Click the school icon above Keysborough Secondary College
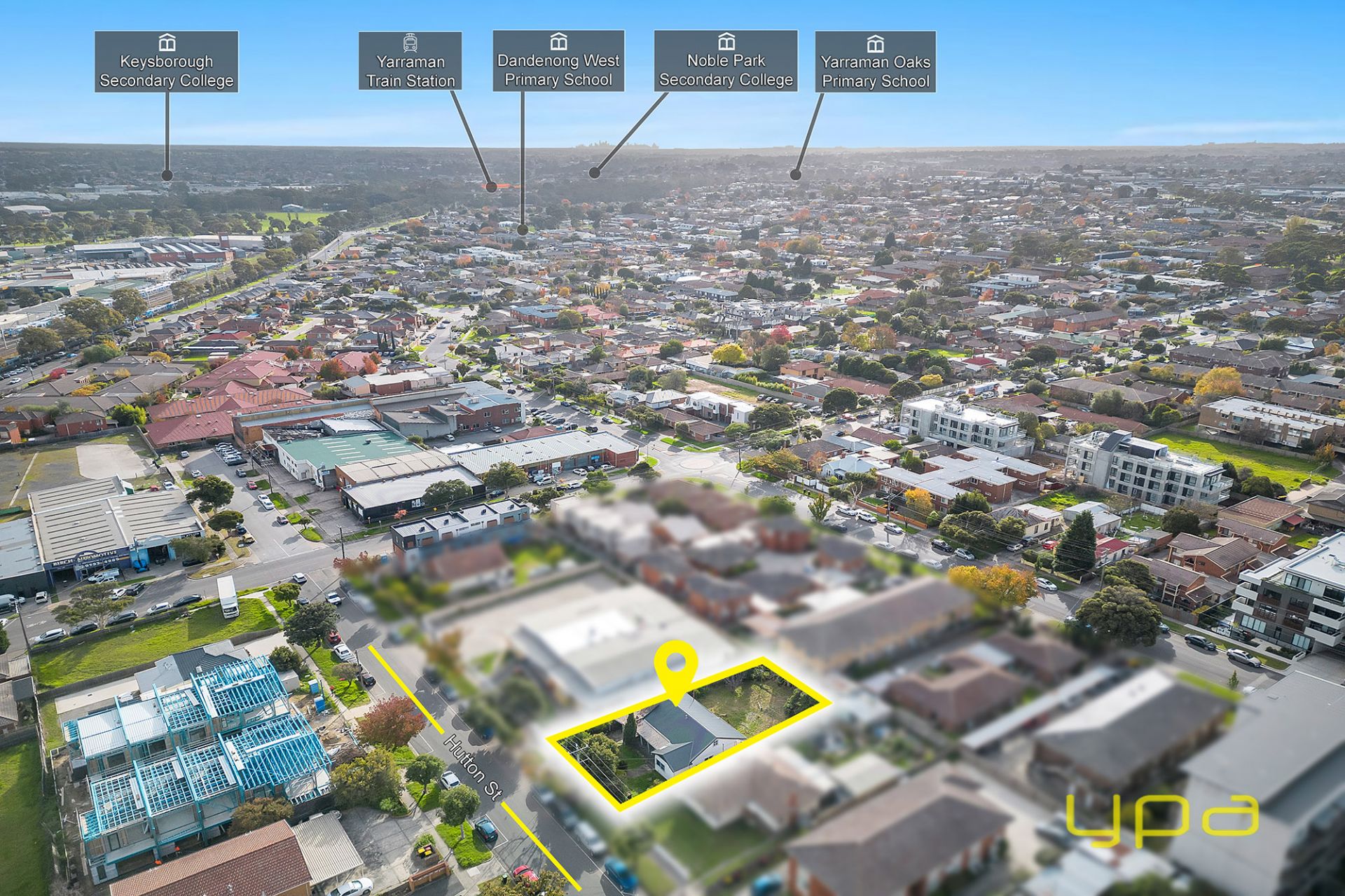Viewport: 1345px width, 896px height. [x=167, y=43]
